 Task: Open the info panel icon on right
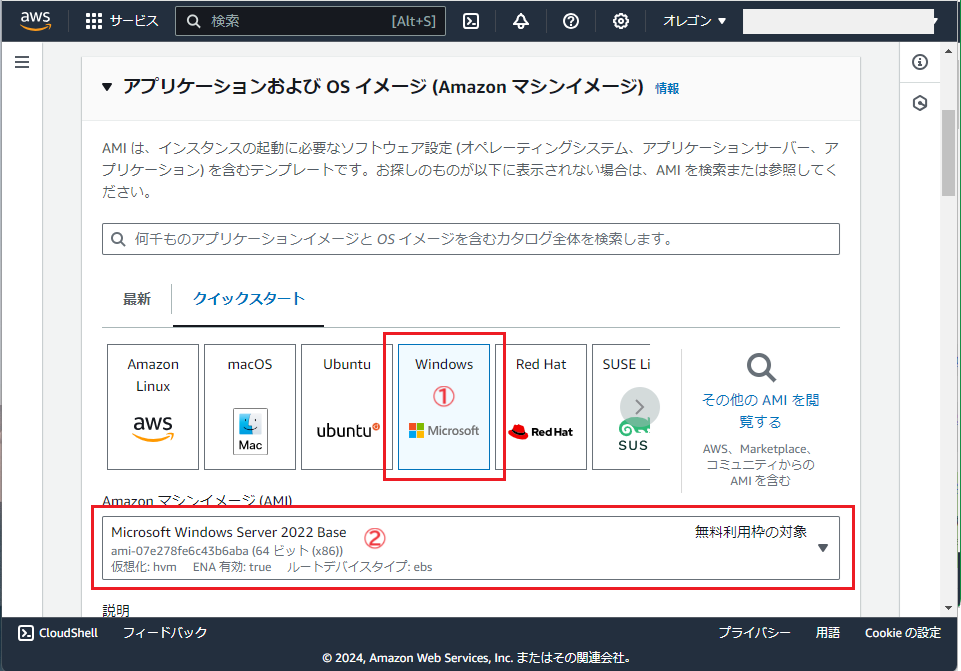tap(920, 62)
